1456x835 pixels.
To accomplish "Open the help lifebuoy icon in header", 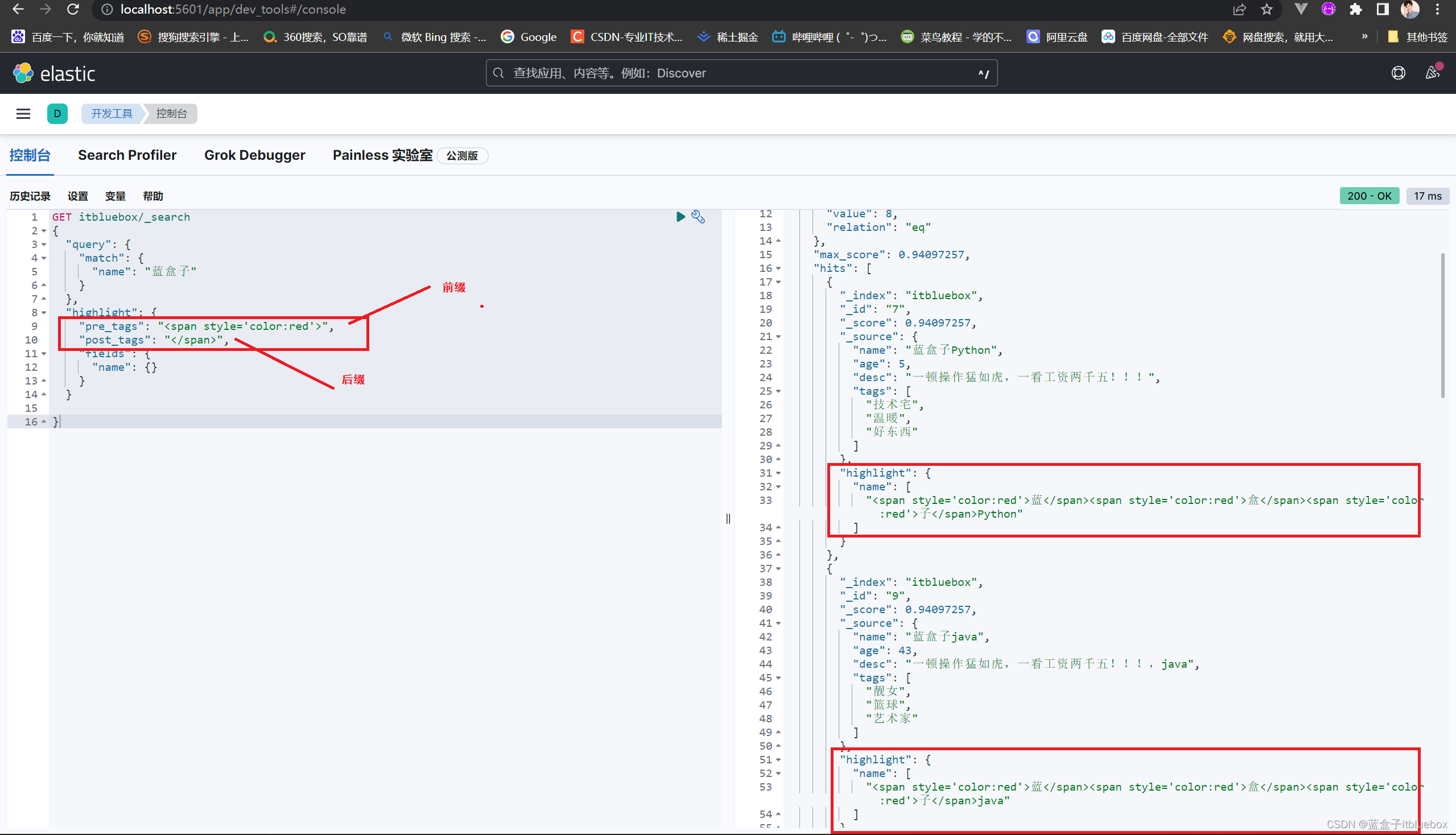I will pos(1398,73).
